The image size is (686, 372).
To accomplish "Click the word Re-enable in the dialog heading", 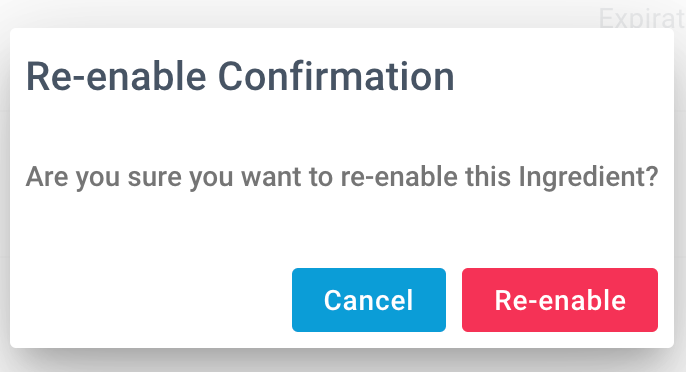I will (x=116, y=77).
